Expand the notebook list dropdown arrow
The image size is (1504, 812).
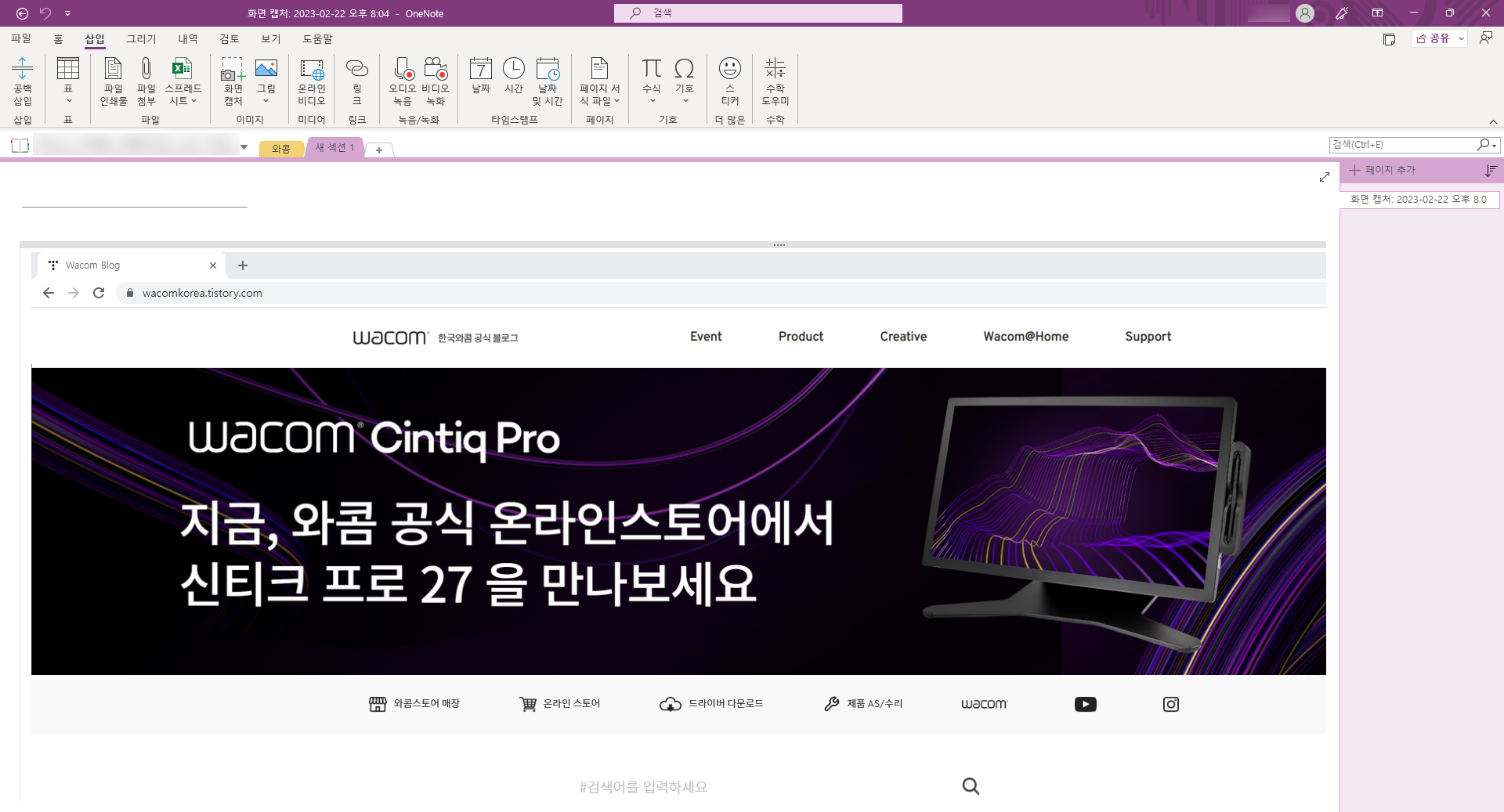pyautogui.click(x=244, y=146)
